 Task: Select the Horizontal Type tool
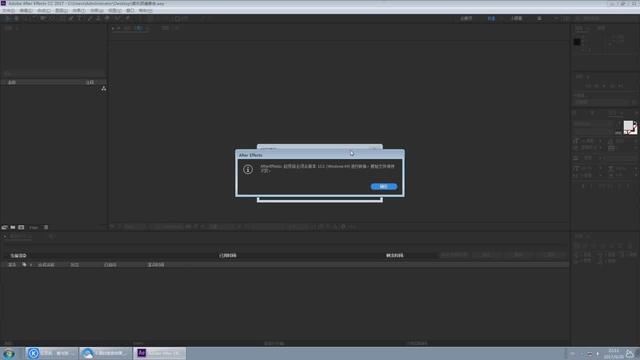pos(80,19)
